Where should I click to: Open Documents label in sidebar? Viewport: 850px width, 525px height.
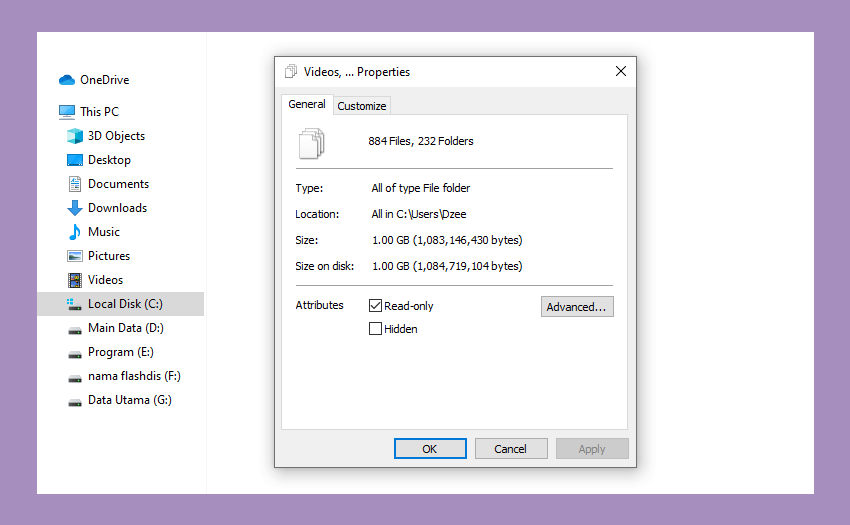118,184
